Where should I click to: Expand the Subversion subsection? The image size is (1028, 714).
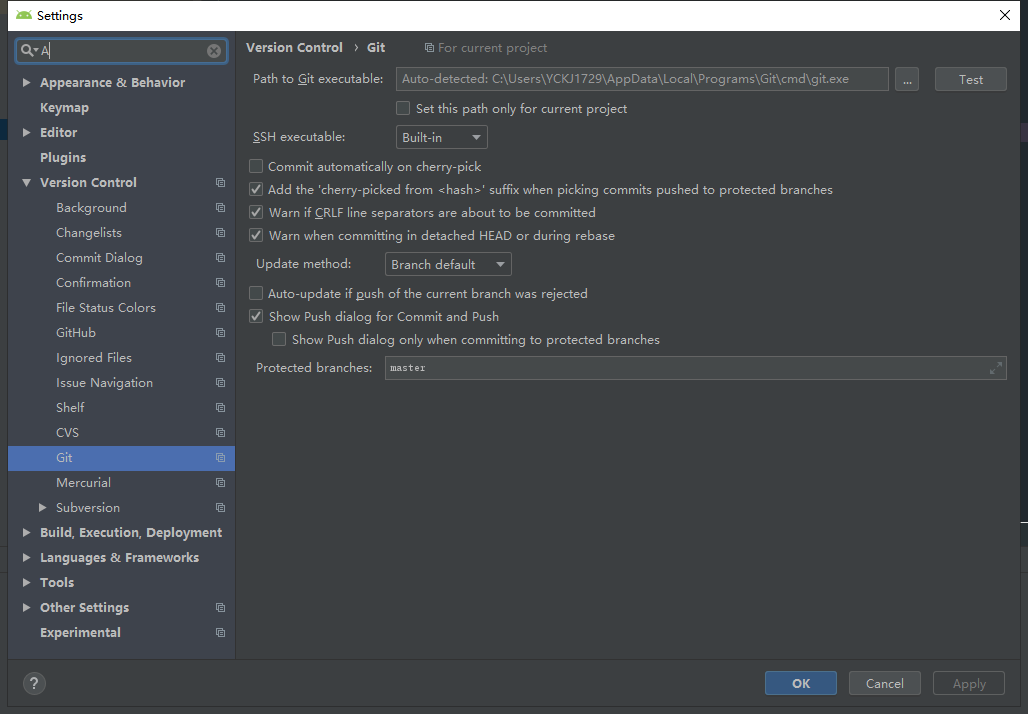pyautogui.click(x=43, y=507)
